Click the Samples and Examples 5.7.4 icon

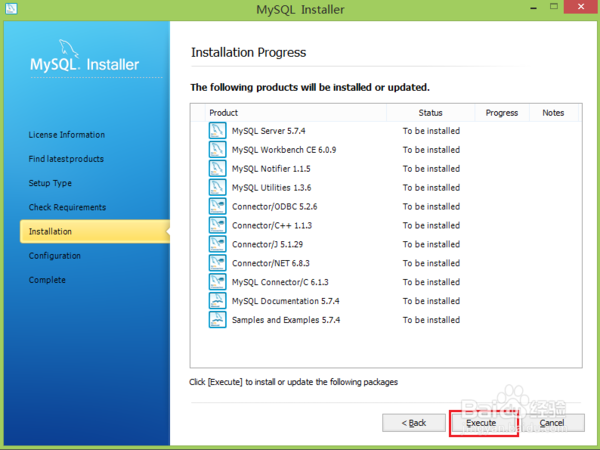coord(217,320)
